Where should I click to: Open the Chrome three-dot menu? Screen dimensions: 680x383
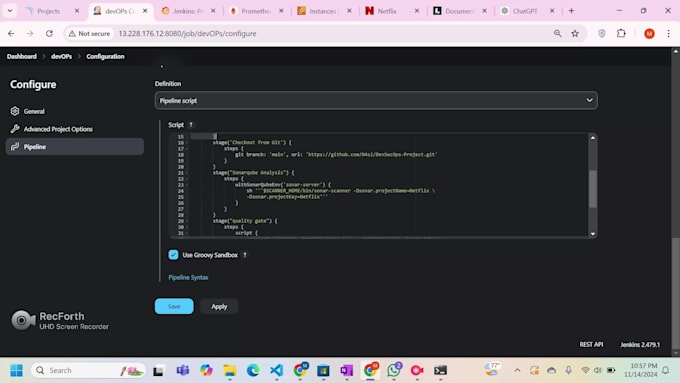(668, 33)
